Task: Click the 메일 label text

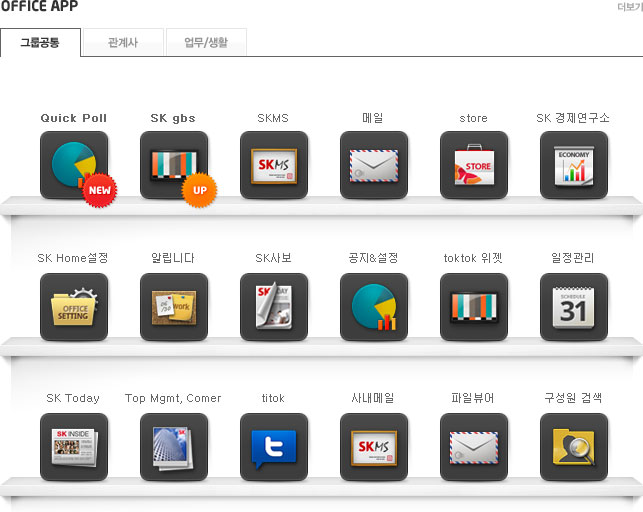Action: [373, 118]
